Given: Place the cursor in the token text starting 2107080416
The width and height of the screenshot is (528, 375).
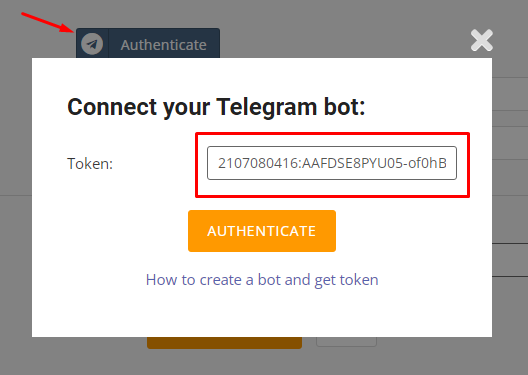Looking at the screenshot, I should (332, 163).
